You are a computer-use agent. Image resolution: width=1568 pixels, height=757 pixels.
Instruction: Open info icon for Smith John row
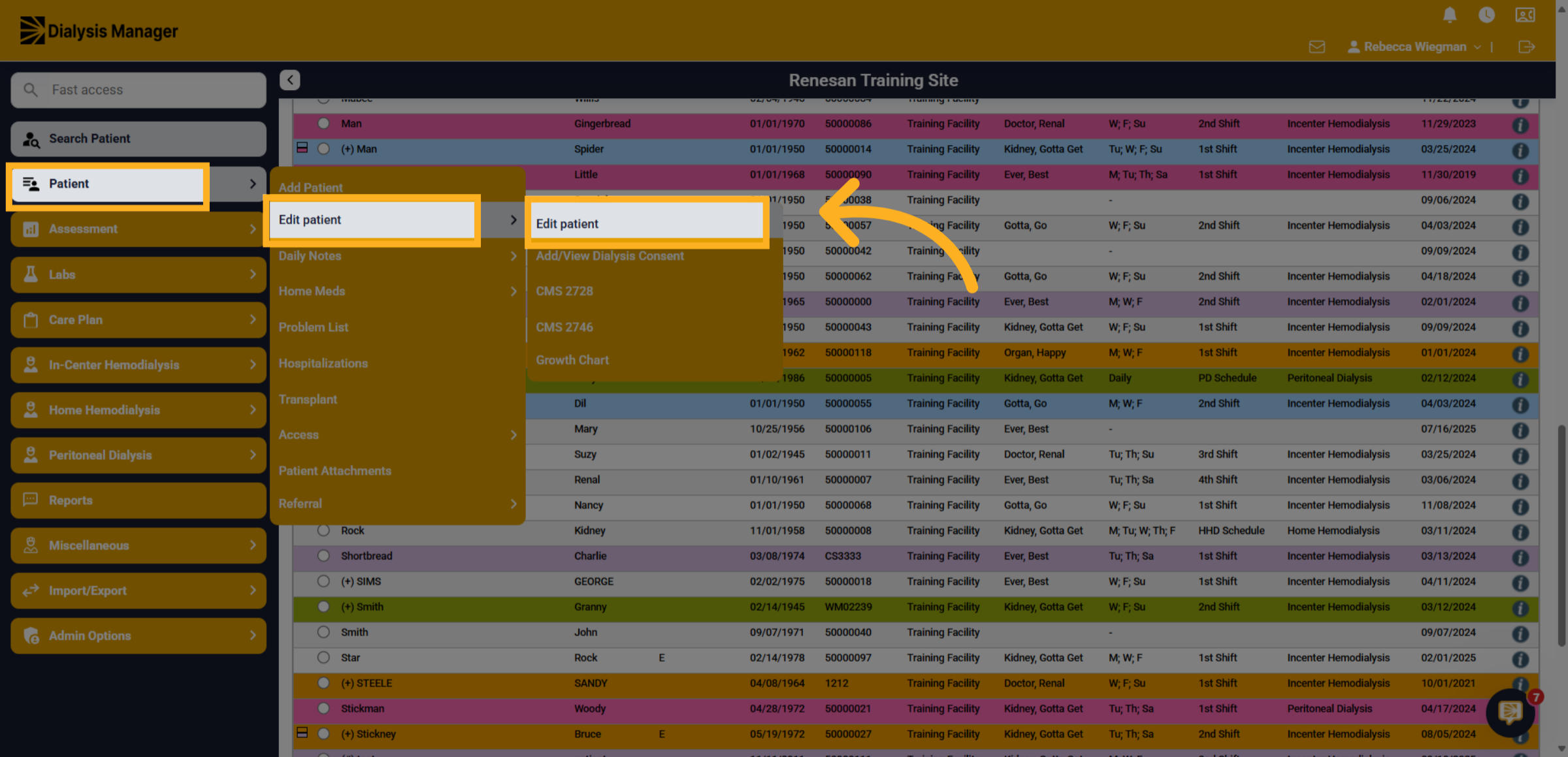click(x=1520, y=634)
